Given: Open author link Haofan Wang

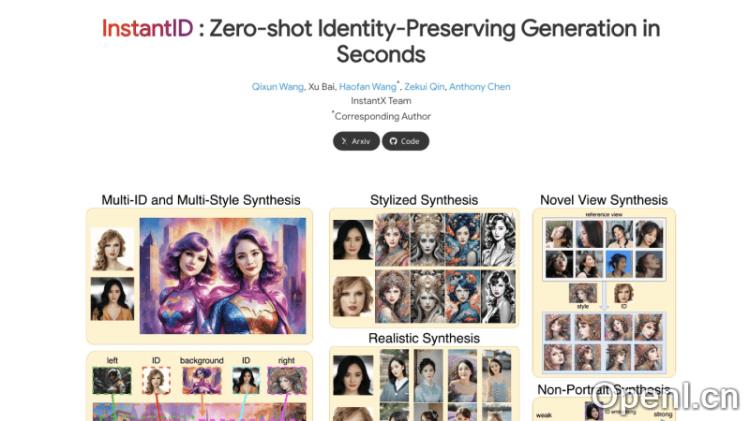Looking at the screenshot, I should pyautogui.click(x=368, y=87).
